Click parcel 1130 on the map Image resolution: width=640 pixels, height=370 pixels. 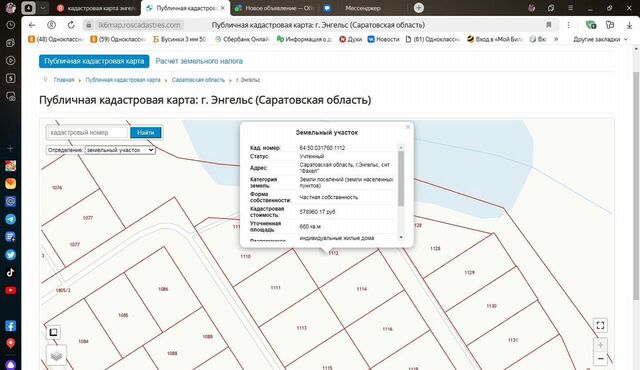click(491, 306)
